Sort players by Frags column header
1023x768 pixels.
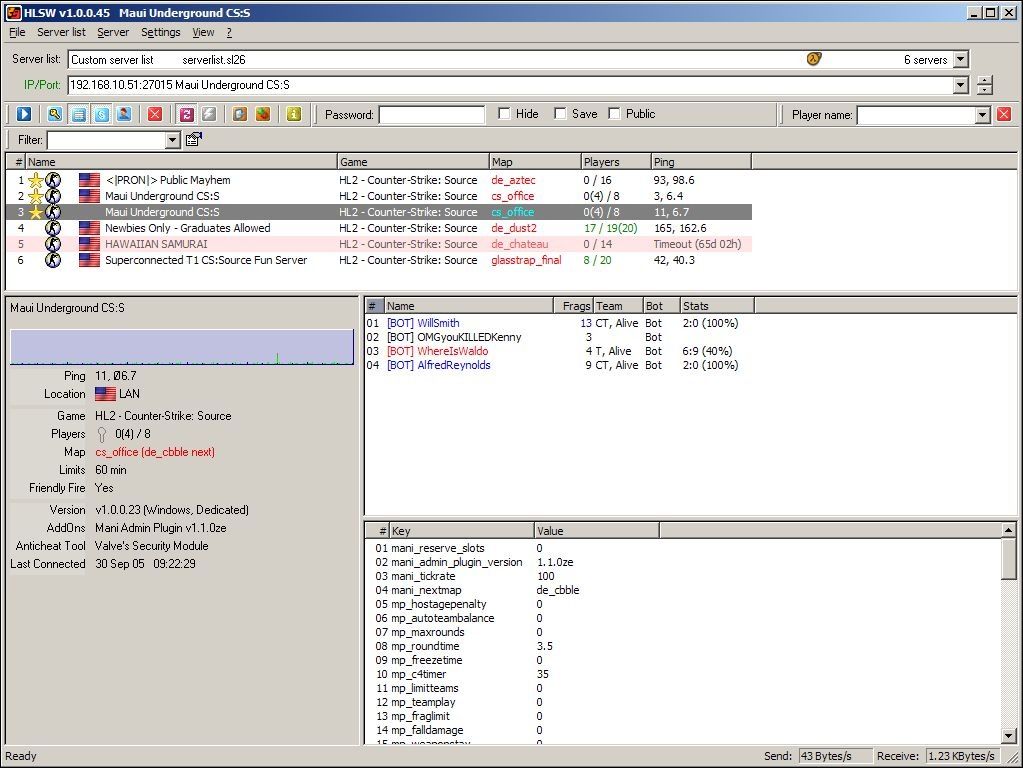click(576, 306)
